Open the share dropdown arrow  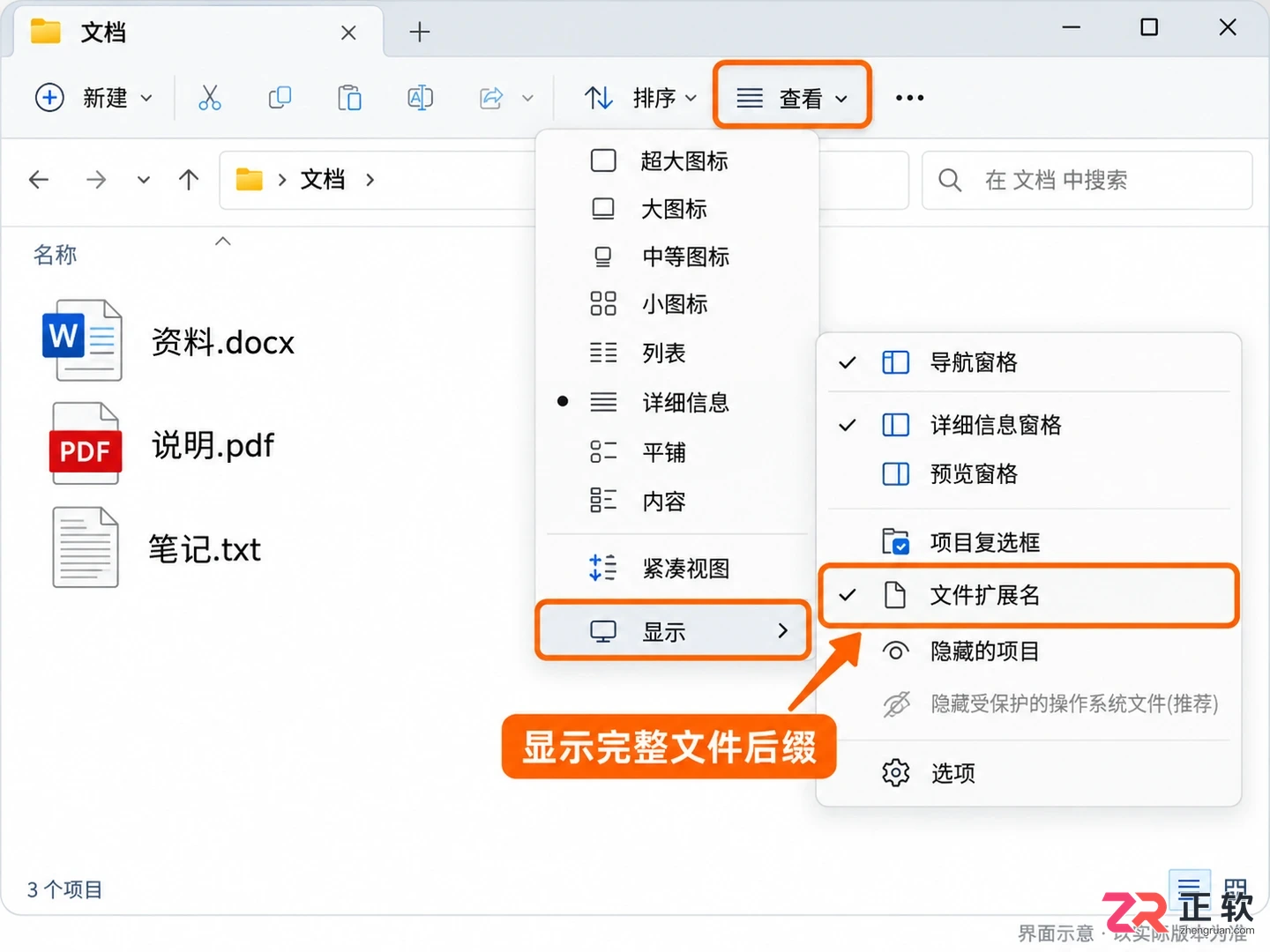click(527, 98)
